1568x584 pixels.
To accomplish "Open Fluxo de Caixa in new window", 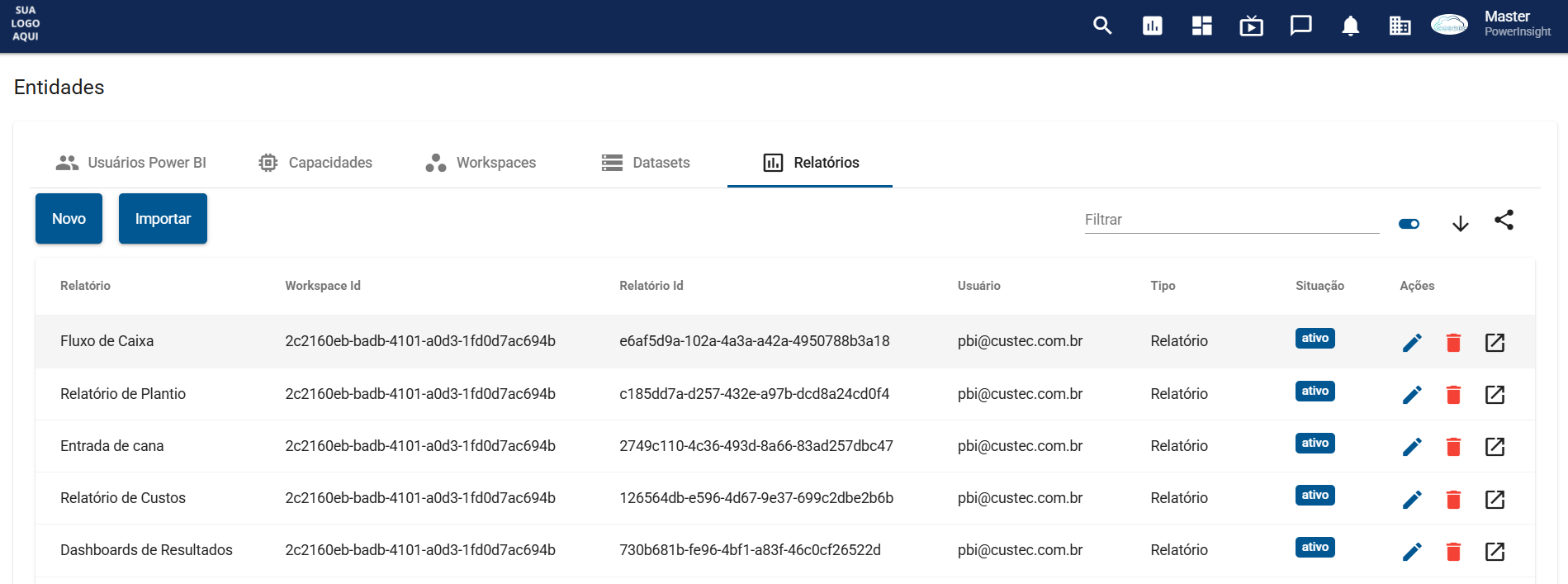I will pyautogui.click(x=1495, y=342).
